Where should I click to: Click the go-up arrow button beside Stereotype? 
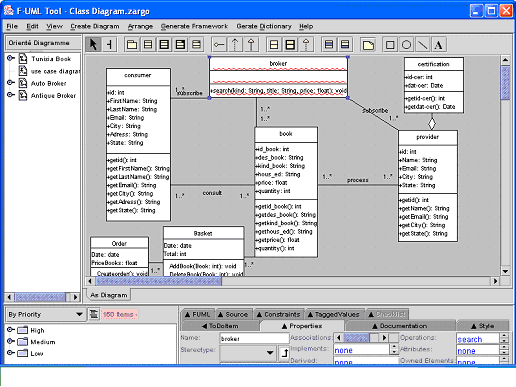click(284, 353)
